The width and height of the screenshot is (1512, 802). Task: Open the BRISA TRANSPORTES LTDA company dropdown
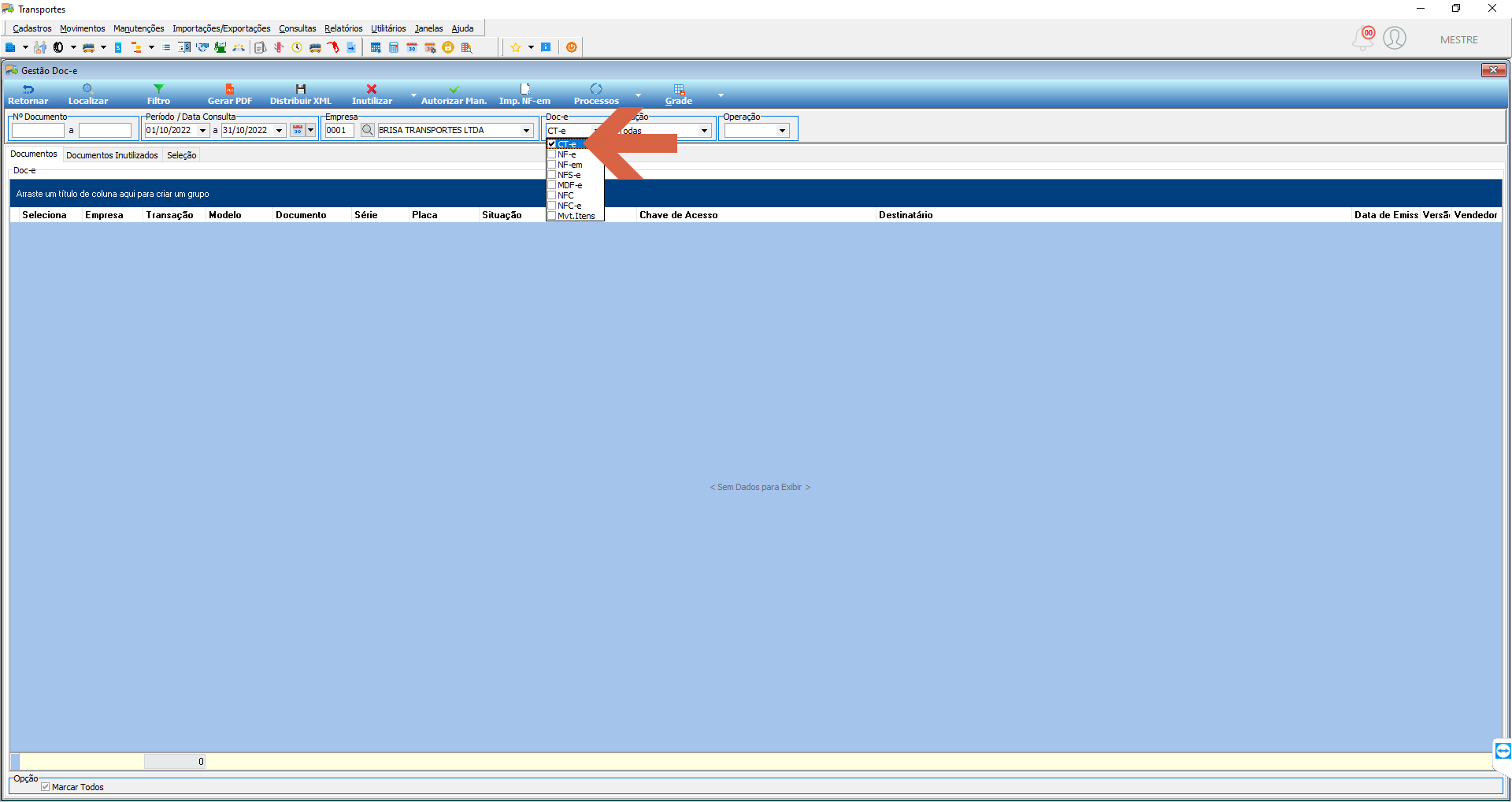(x=526, y=131)
